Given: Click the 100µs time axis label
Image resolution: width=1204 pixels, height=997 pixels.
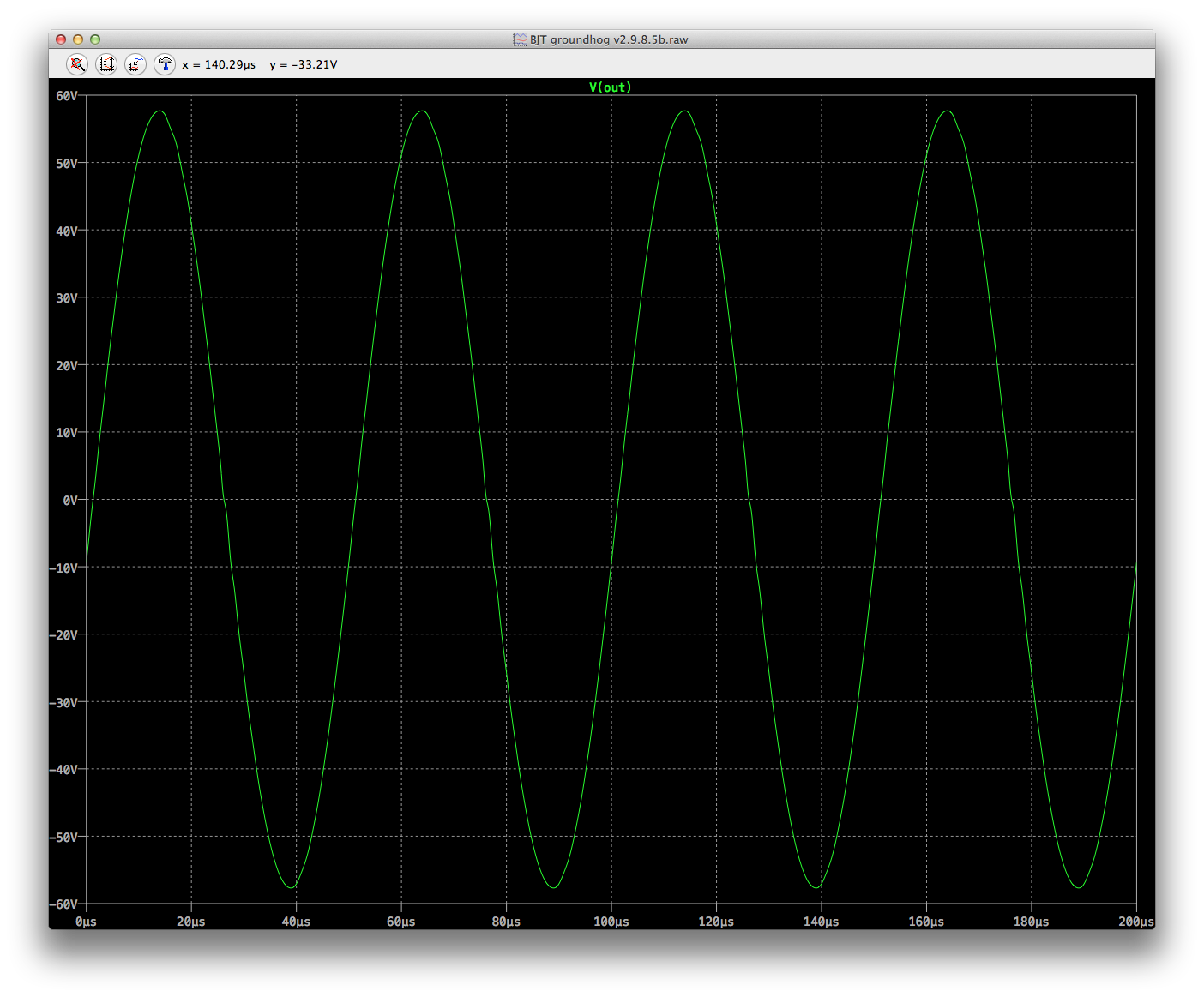Looking at the screenshot, I should (x=611, y=922).
